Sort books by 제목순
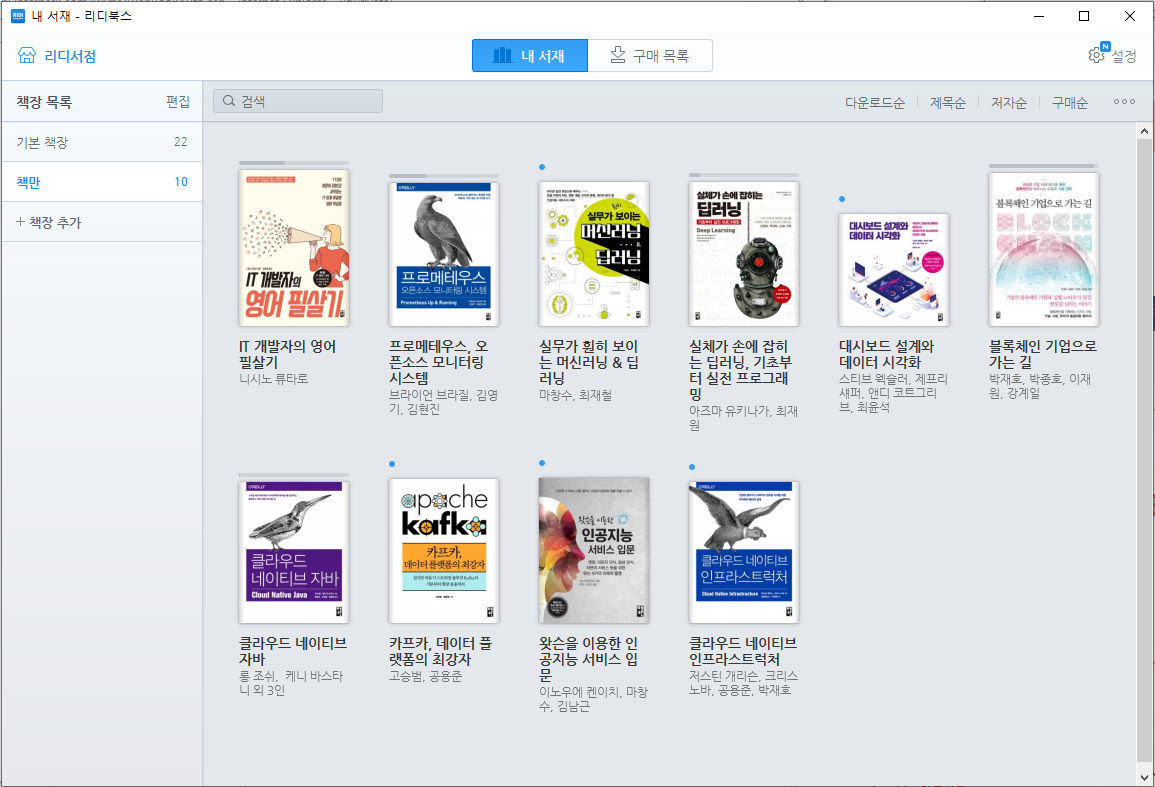Screen dimensions: 1155x787 (x=947, y=102)
